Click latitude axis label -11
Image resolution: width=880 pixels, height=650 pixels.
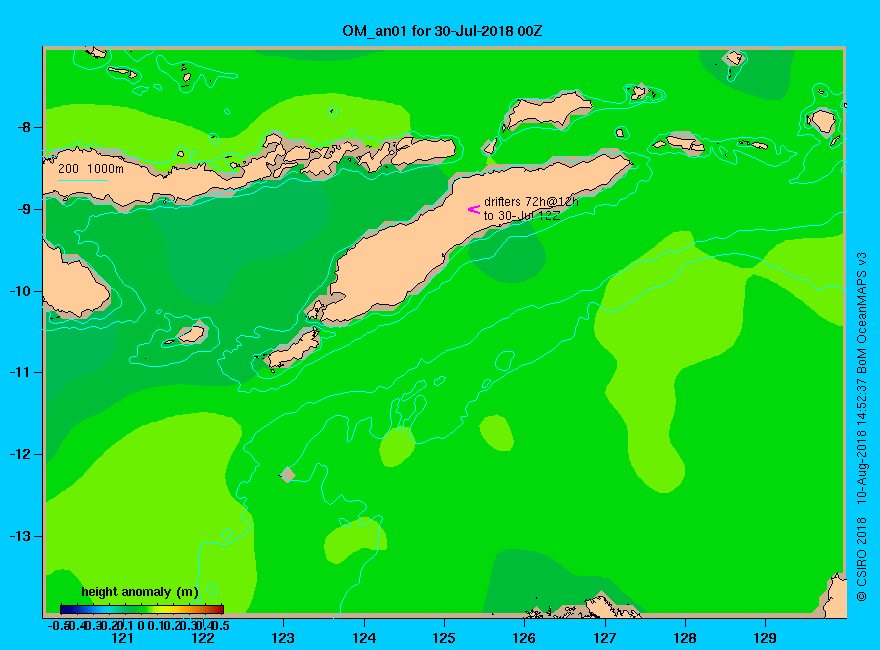[x=21, y=372]
